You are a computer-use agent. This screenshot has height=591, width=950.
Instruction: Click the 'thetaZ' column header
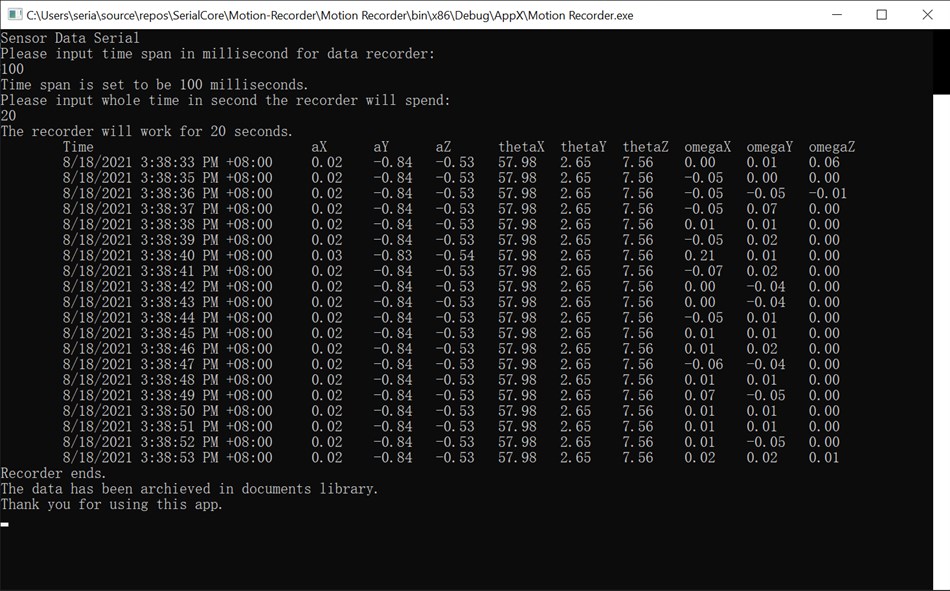tap(646, 147)
